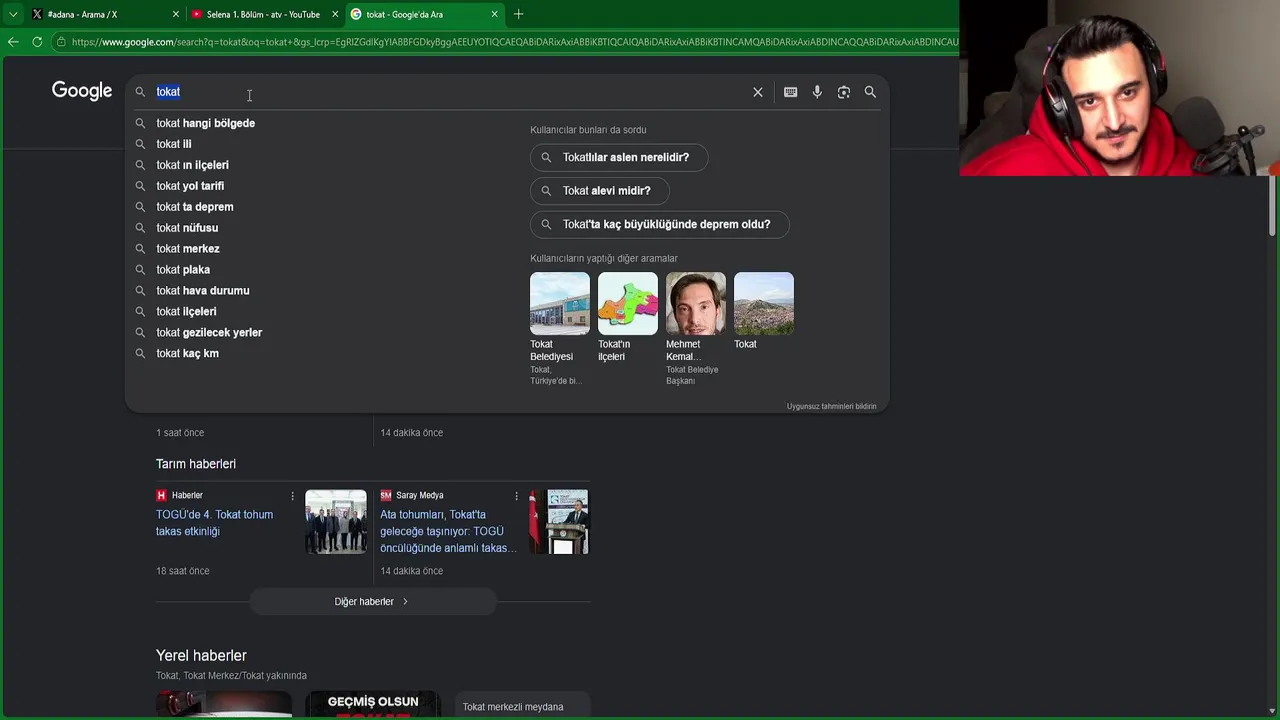The image size is (1280, 720).
Task: Close the Selena YouTube tab
Action: click(x=335, y=14)
